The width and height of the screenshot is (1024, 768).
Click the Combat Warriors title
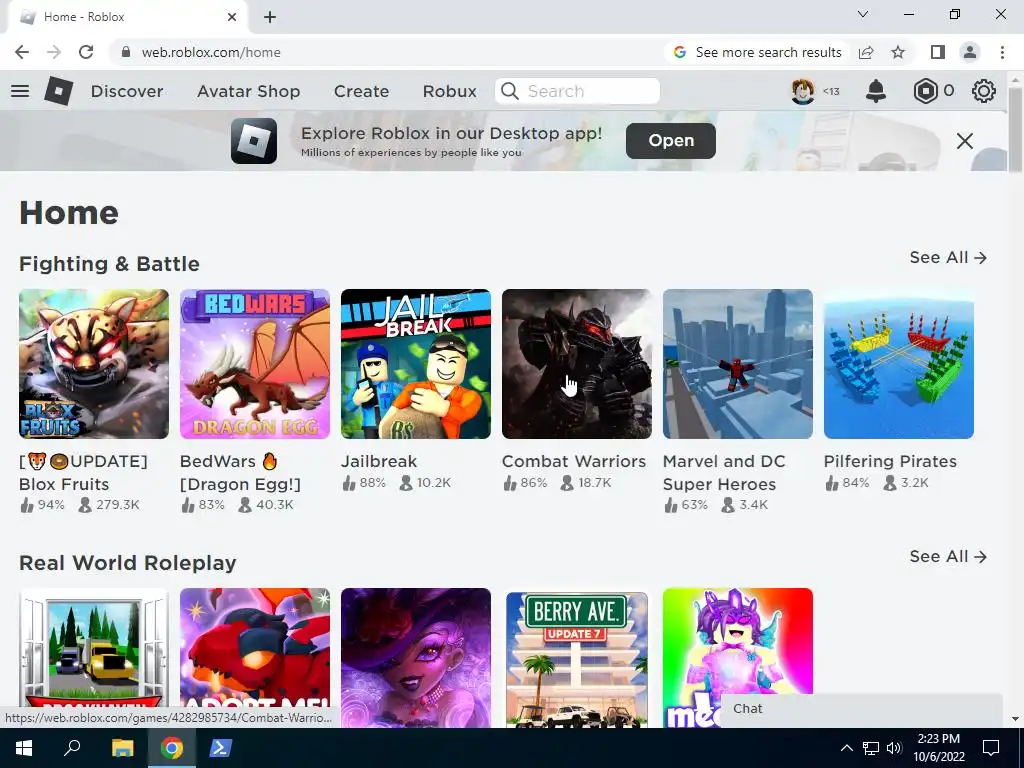point(574,461)
